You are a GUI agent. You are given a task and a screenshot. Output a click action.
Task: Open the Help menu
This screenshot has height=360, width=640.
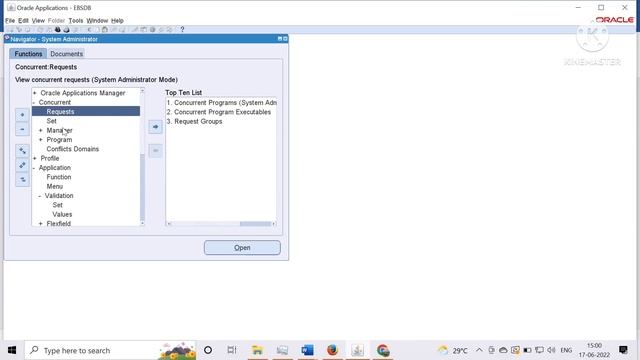point(117,20)
